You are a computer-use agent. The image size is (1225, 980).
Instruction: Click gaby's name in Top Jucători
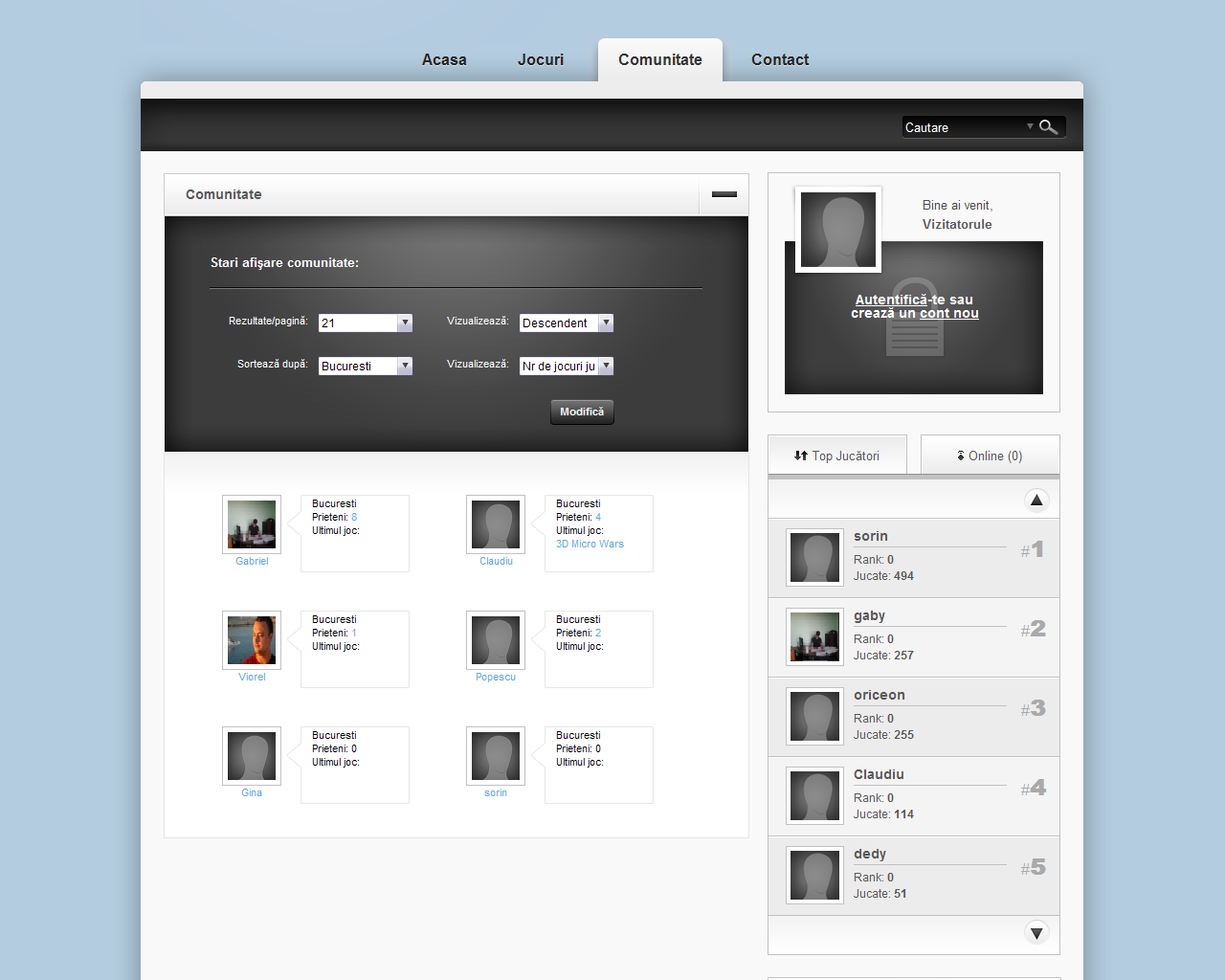click(870, 615)
